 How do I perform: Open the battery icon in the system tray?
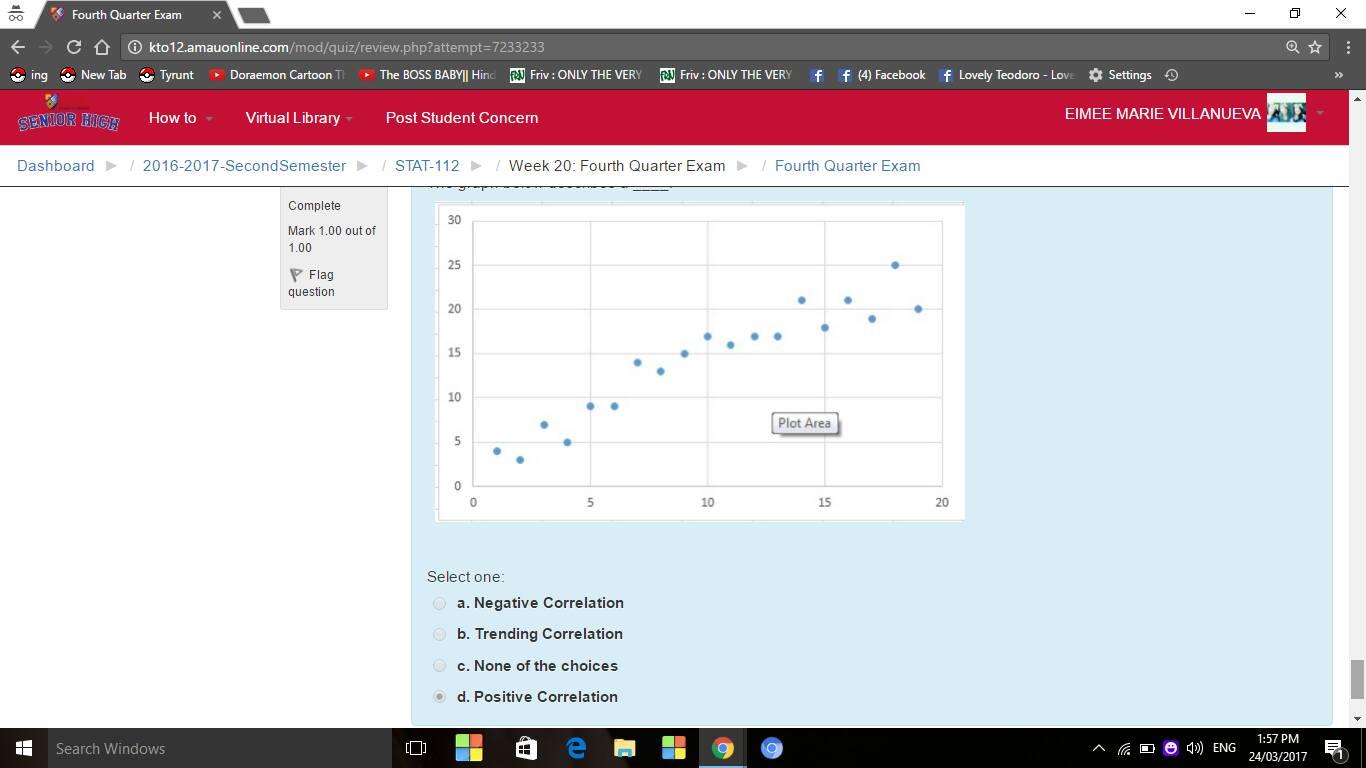pos(1147,748)
